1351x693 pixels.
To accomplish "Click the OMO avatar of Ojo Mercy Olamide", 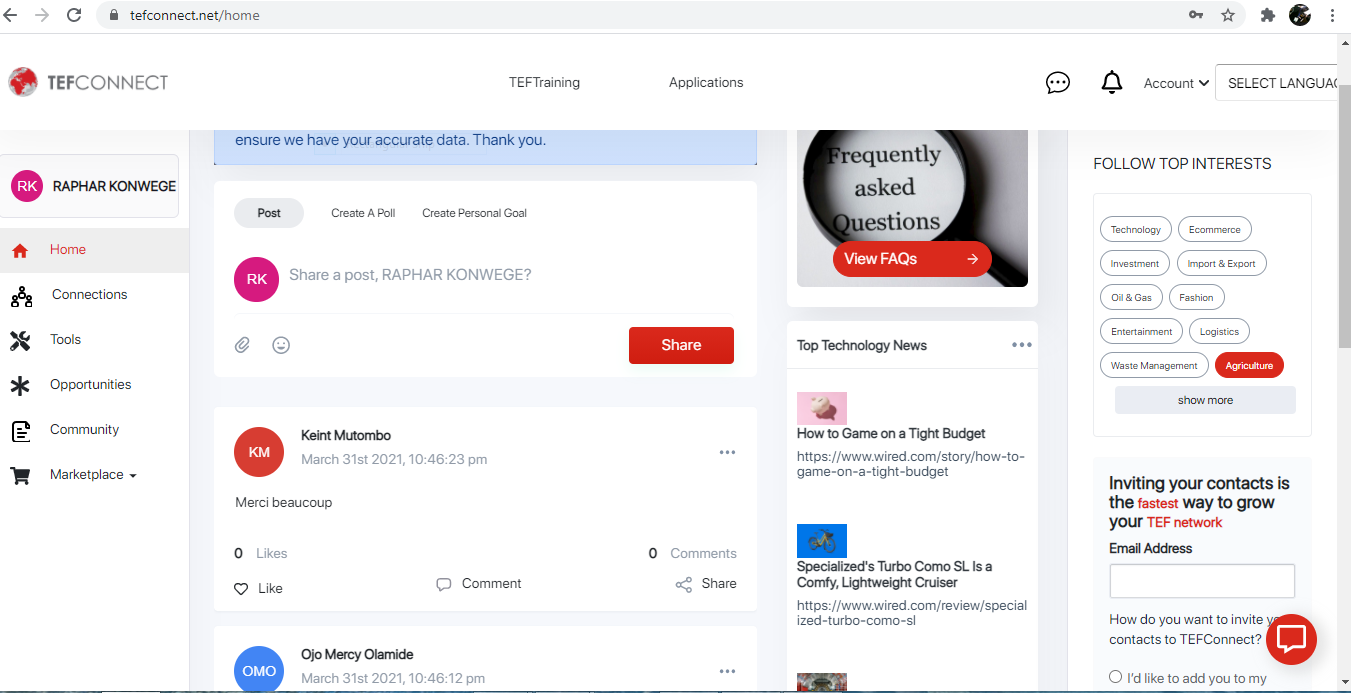I will click(x=259, y=670).
